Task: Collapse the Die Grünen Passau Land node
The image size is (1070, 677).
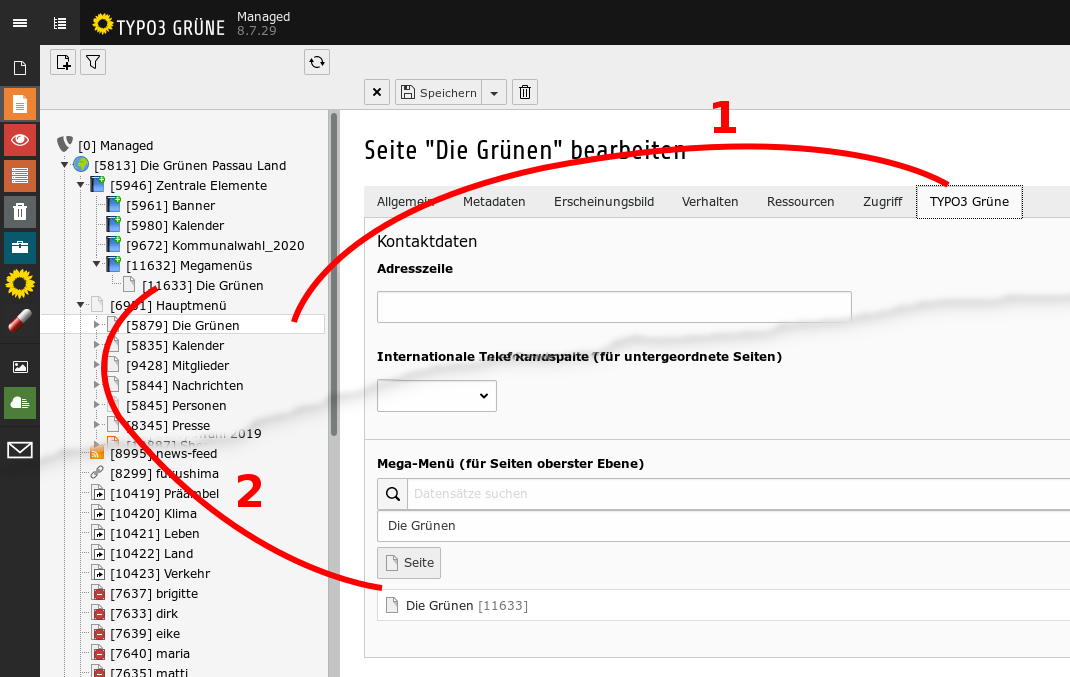Action: coord(64,164)
